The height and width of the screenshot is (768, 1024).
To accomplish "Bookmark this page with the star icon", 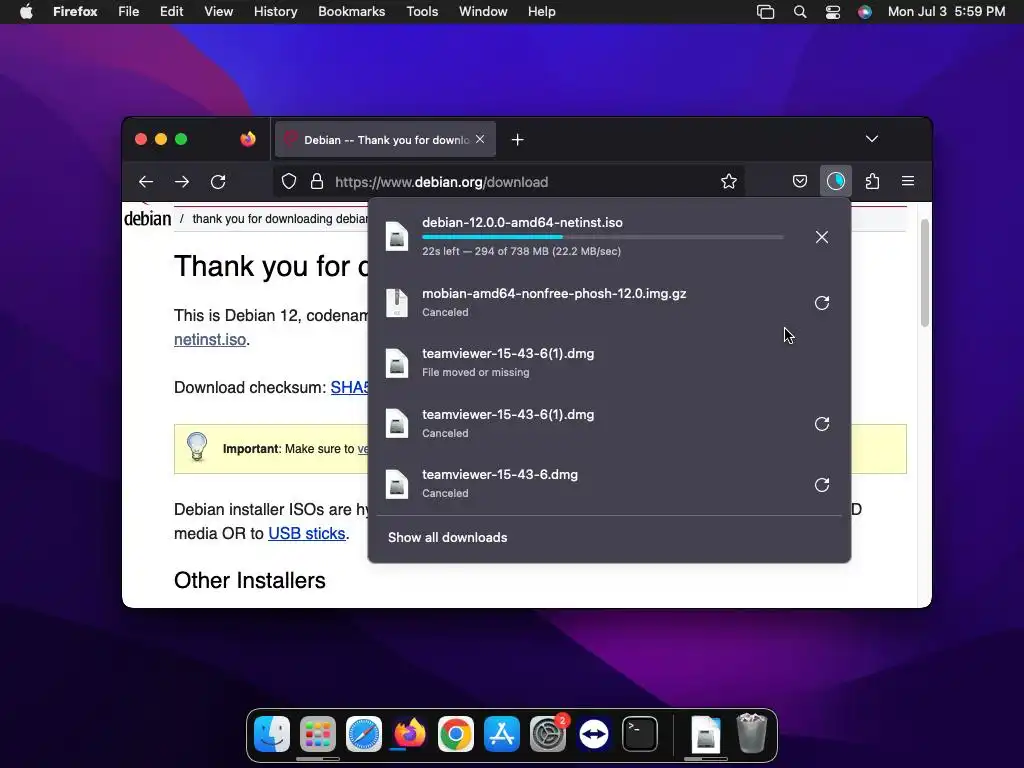I will 729,182.
